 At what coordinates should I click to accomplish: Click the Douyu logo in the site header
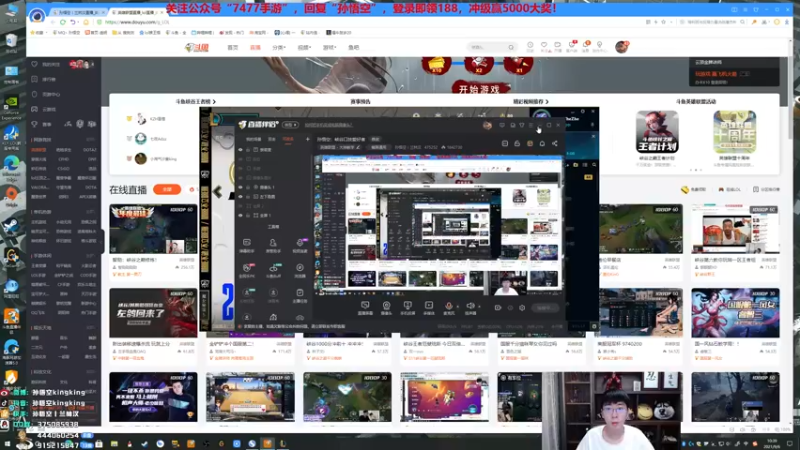point(197,47)
